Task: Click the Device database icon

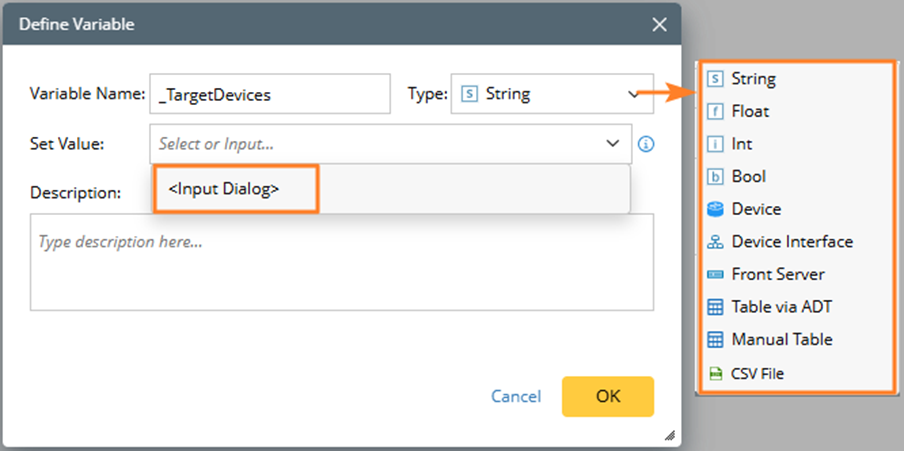Action: click(715, 209)
